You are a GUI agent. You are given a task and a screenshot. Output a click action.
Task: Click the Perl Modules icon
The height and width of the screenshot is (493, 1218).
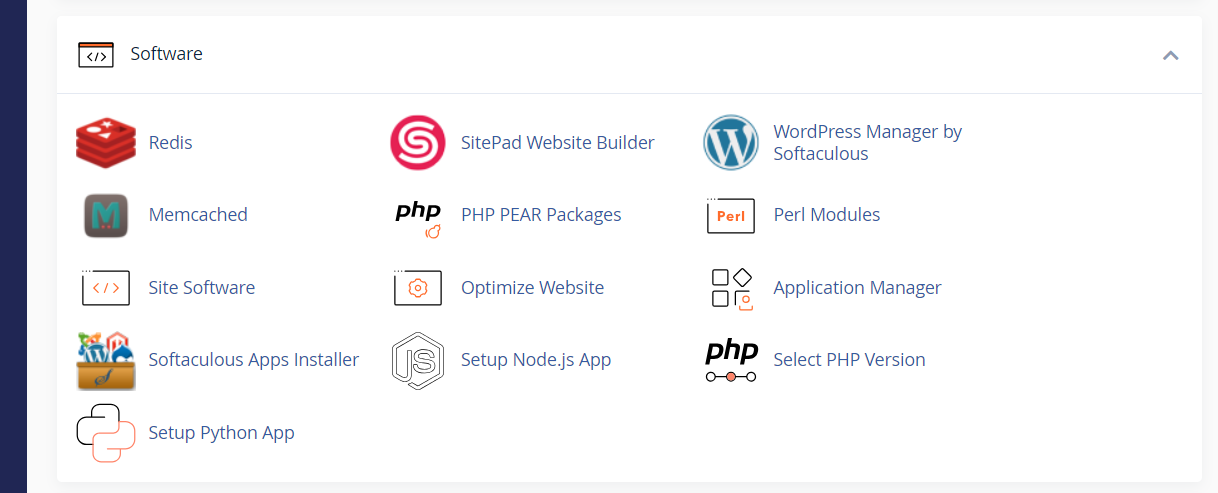tap(730, 216)
